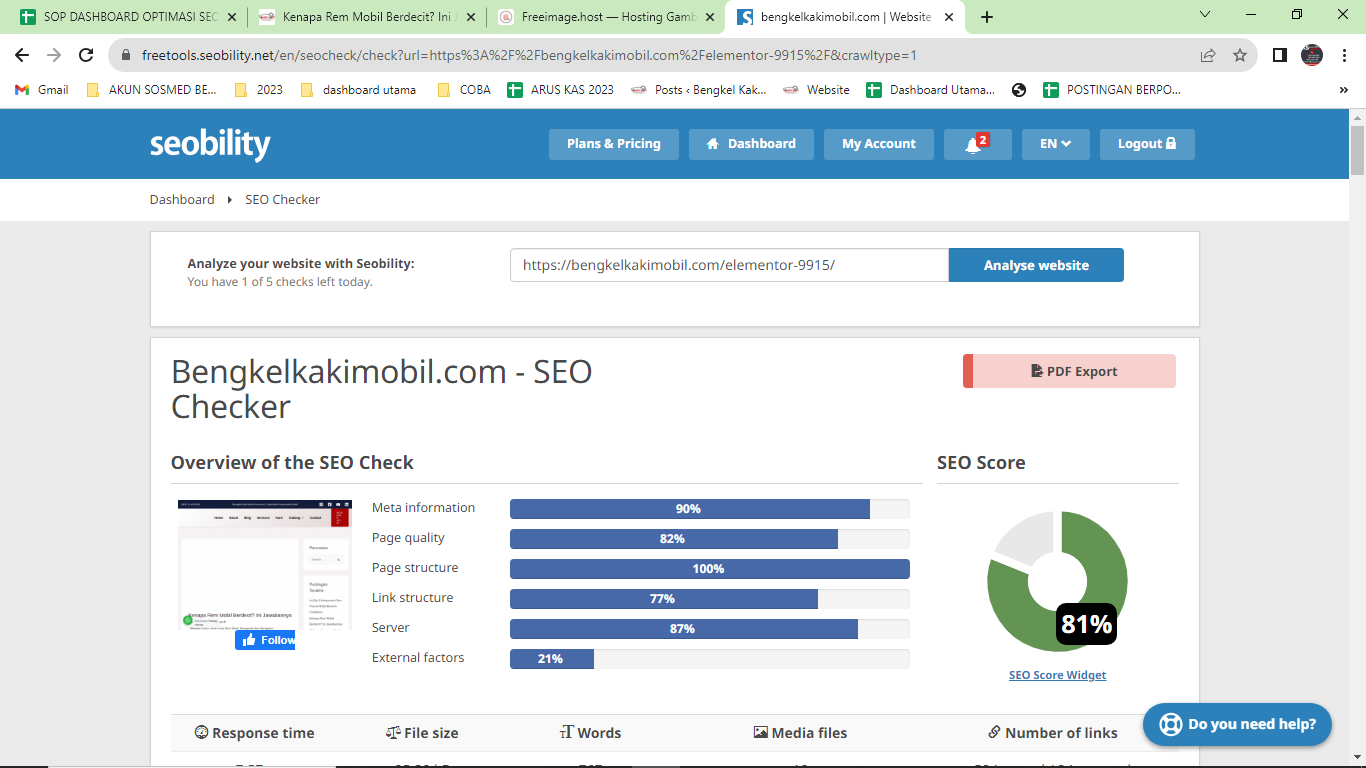
Task: Click the website preview thumbnail
Action: pos(265,565)
